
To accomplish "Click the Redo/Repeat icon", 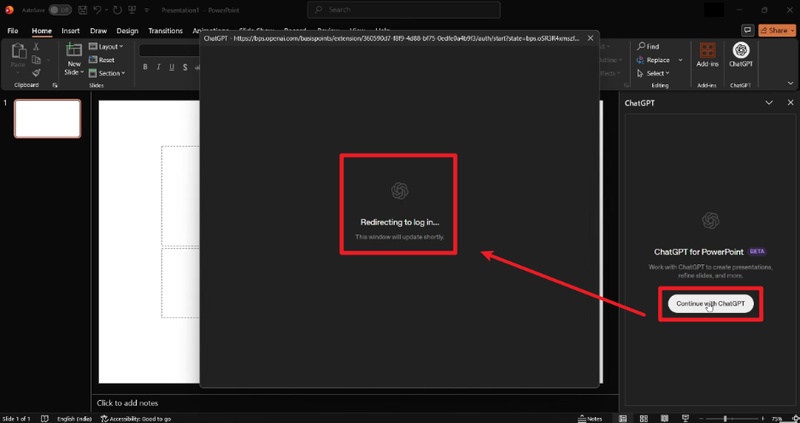I will tap(118, 10).
